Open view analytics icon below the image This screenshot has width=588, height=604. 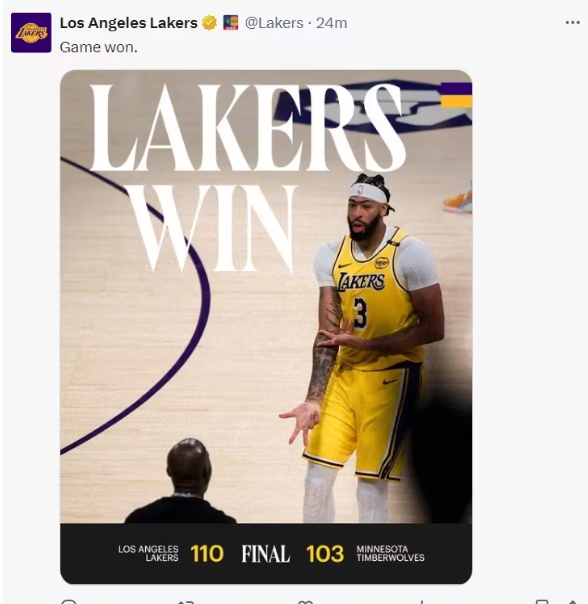tap(422, 602)
